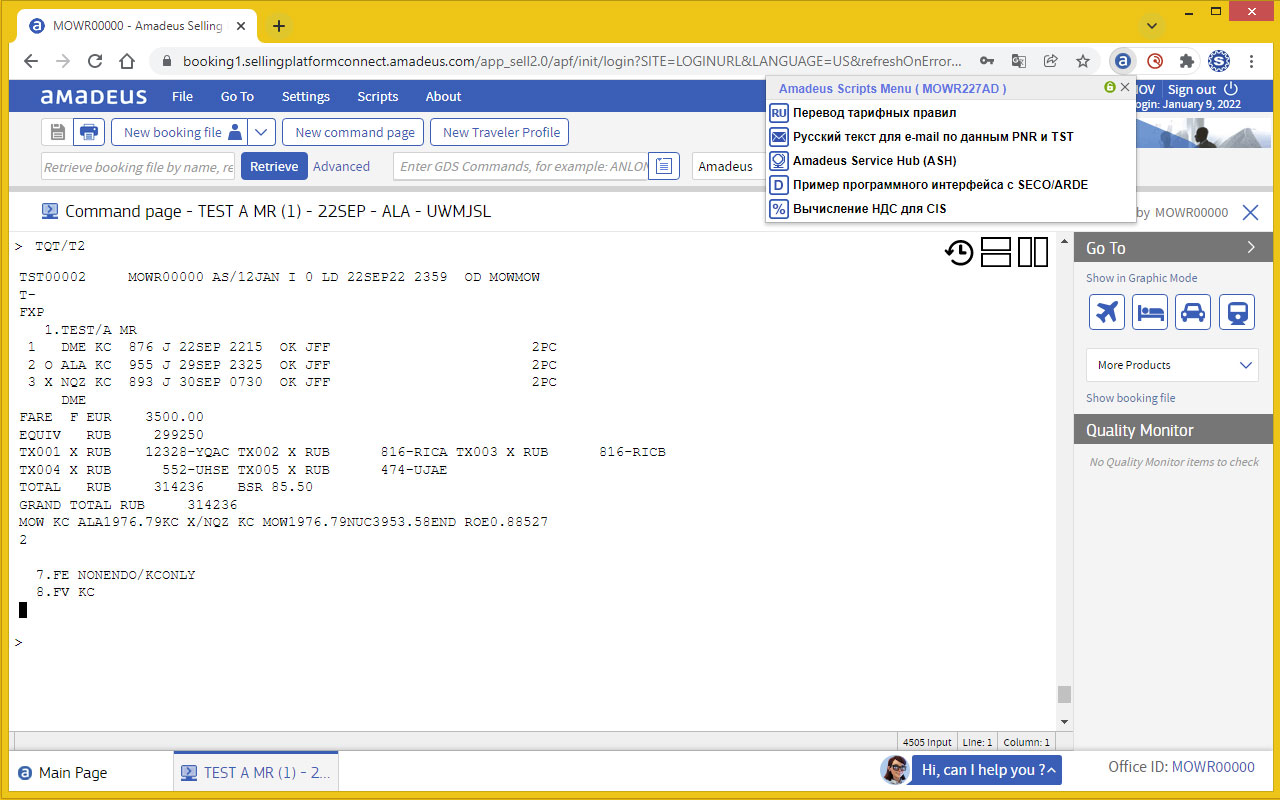Select Русский текст для e-mail script
The width and height of the screenshot is (1280, 800).
[x=933, y=136]
